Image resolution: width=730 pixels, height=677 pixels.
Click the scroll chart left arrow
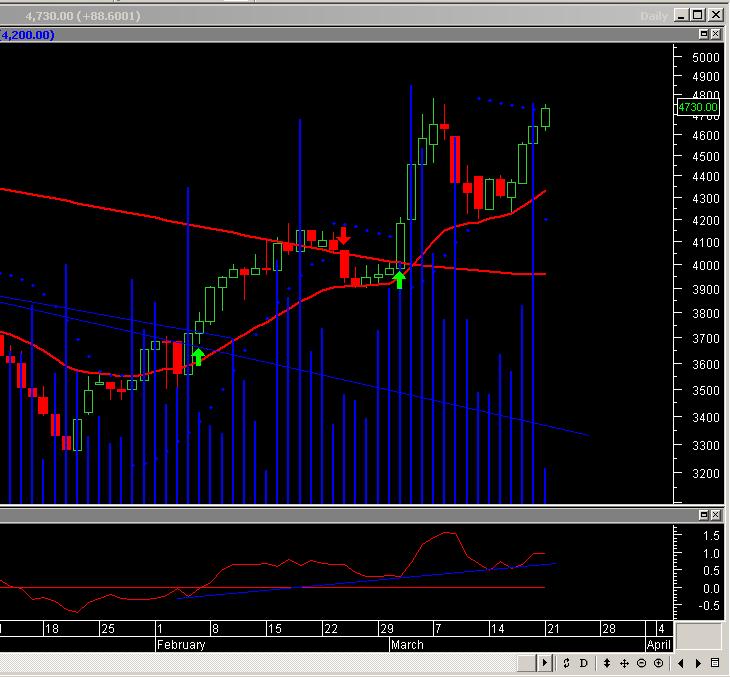click(681, 663)
